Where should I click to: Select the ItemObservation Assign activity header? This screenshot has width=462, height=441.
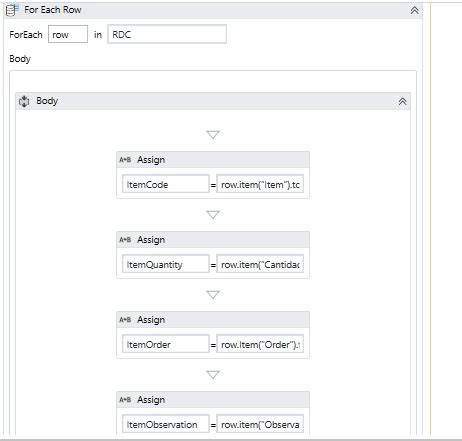click(x=213, y=400)
